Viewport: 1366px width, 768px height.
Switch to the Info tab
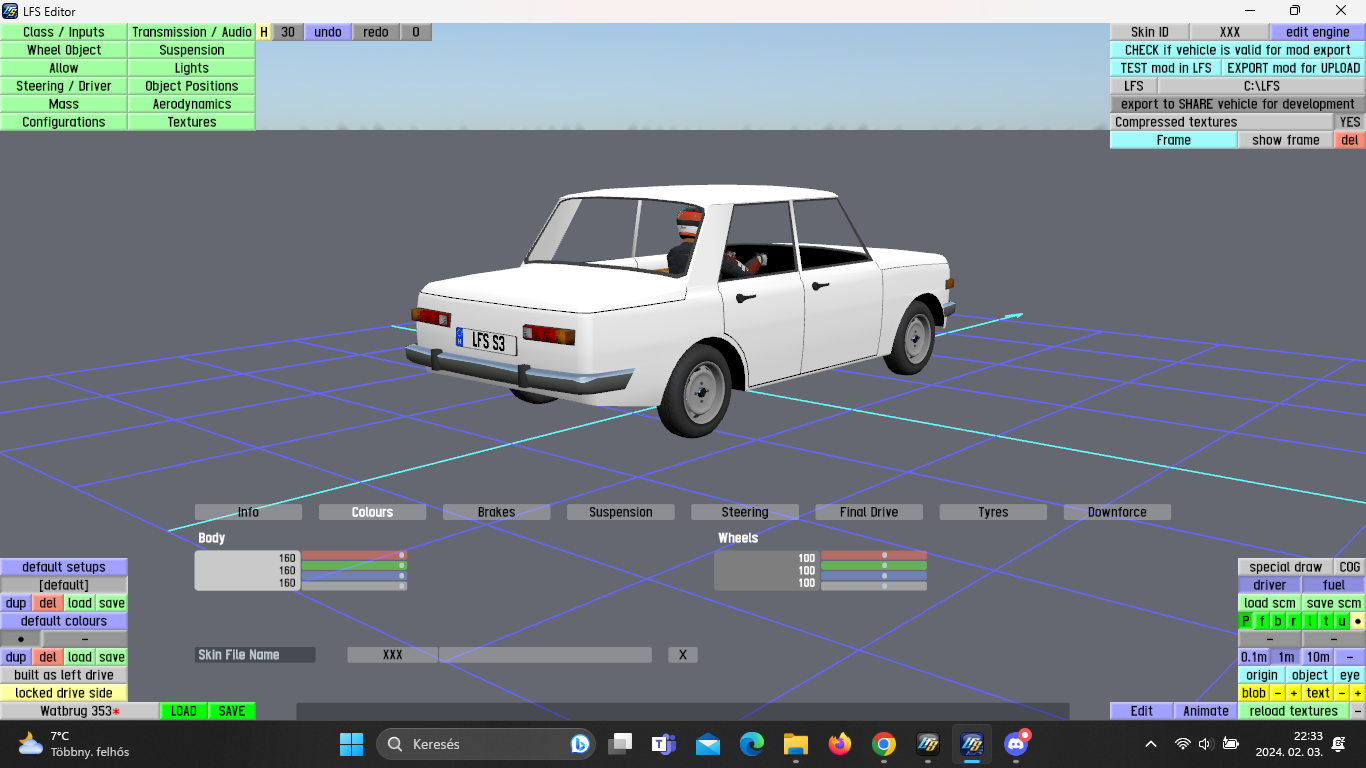pos(248,512)
